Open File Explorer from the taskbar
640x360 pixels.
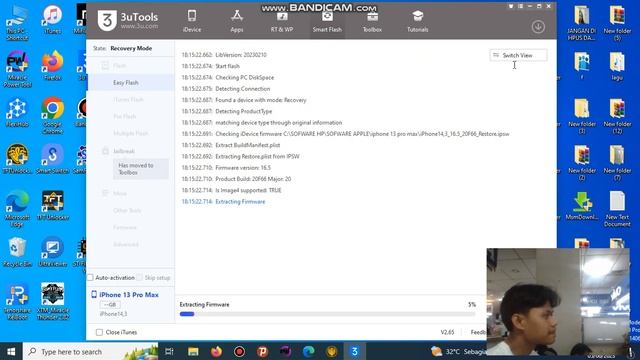pyautogui.click(x=193, y=351)
